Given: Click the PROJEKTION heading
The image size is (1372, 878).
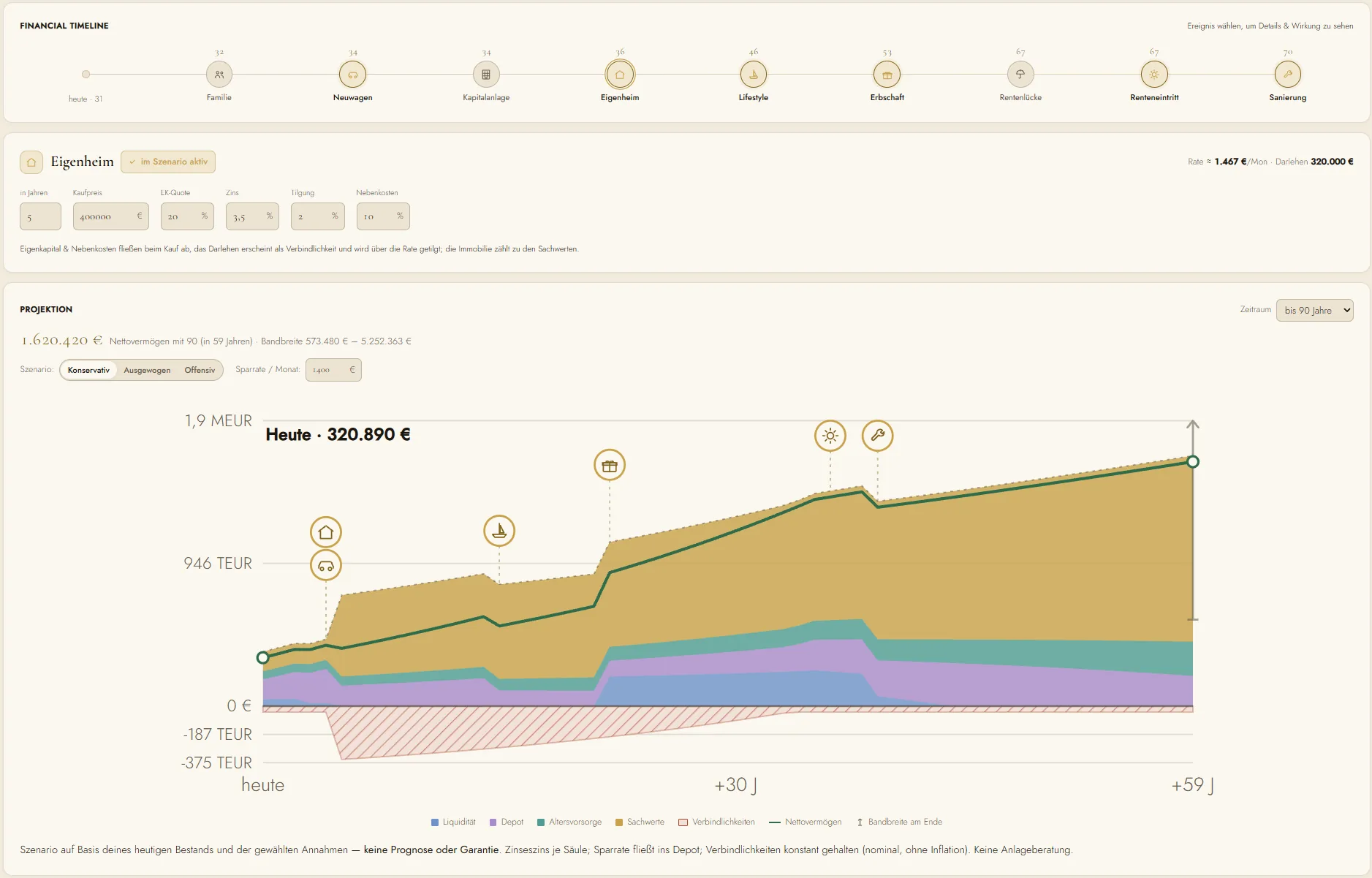Looking at the screenshot, I should [x=46, y=310].
